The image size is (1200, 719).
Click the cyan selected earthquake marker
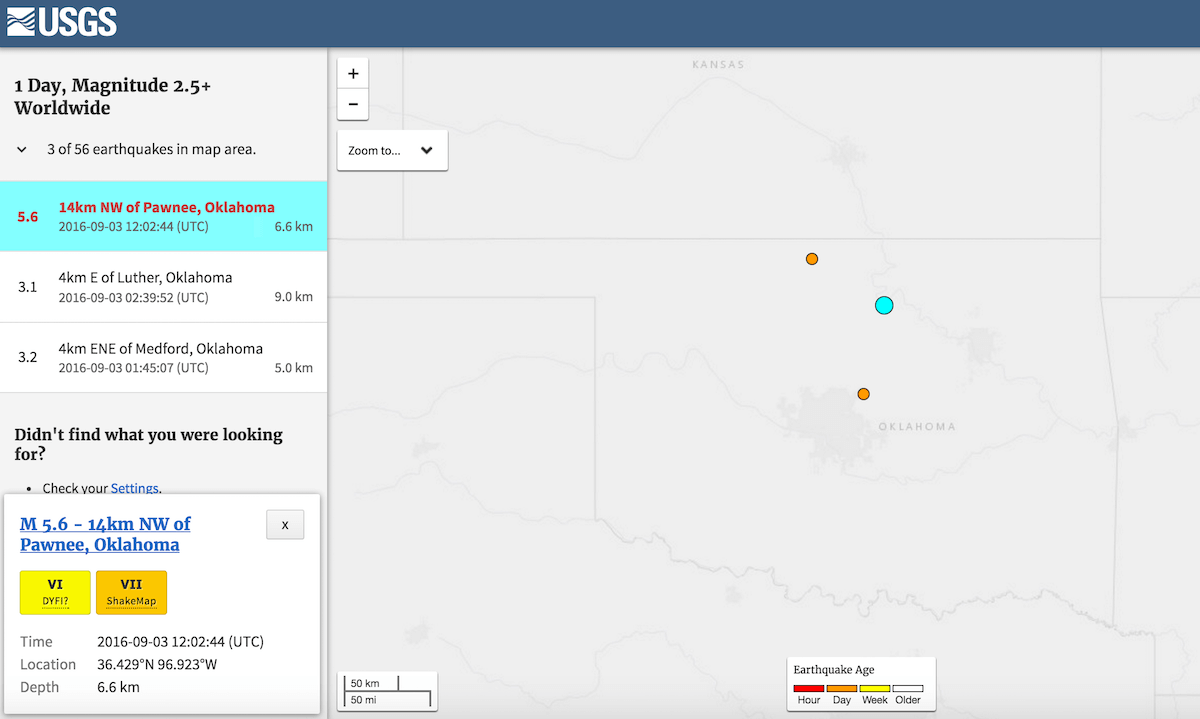[884, 305]
